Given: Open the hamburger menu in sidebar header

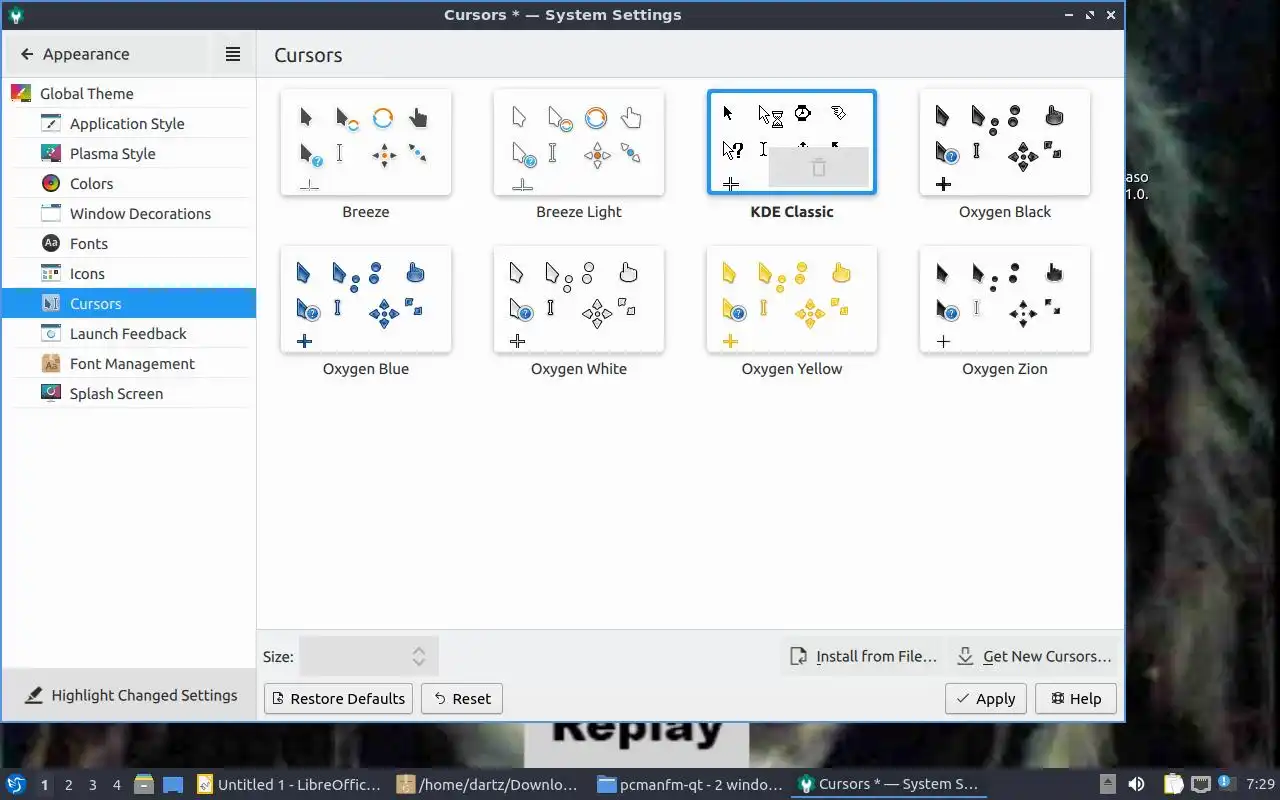Looking at the screenshot, I should click(233, 54).
